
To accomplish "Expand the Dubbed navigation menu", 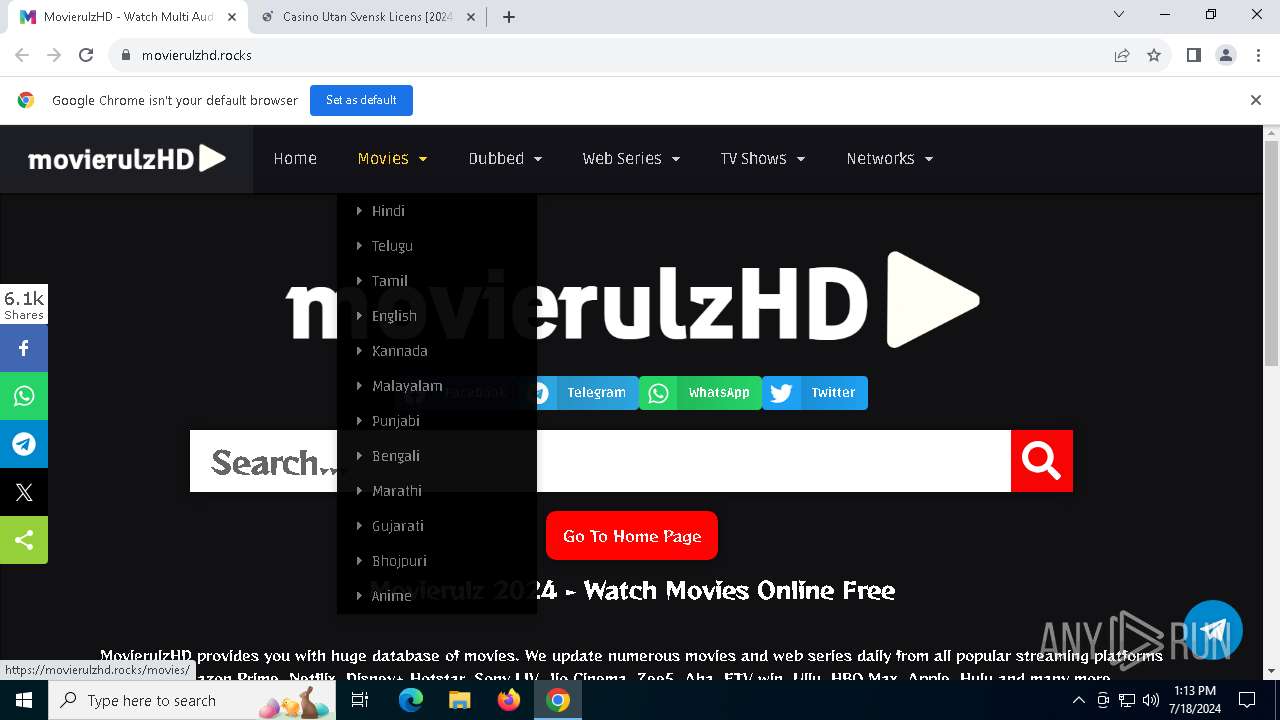I will pyautogui.click(x=505, y=158).
